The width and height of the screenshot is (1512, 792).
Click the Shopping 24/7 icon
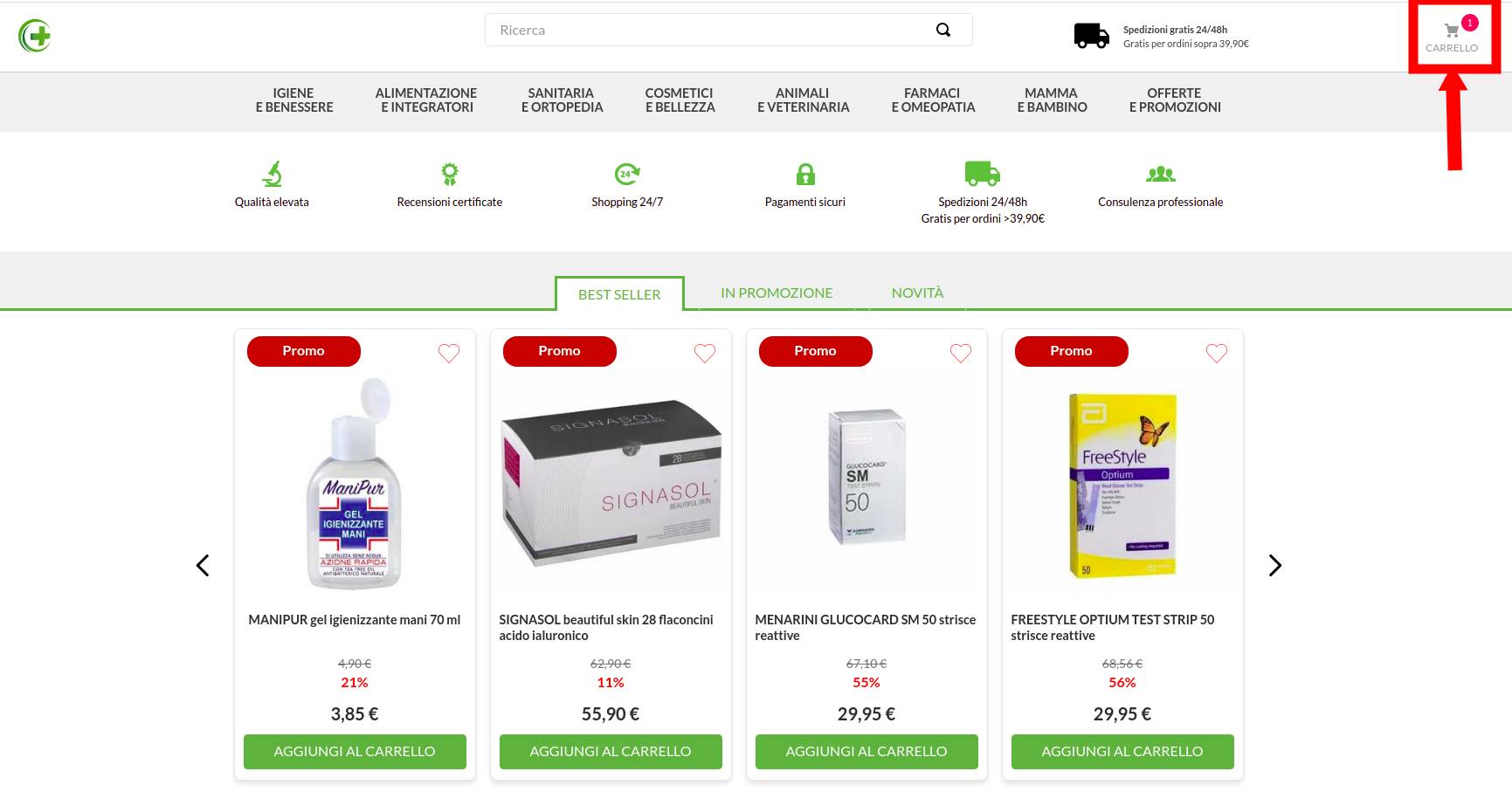pyautogui.click(x=627, y=174)
